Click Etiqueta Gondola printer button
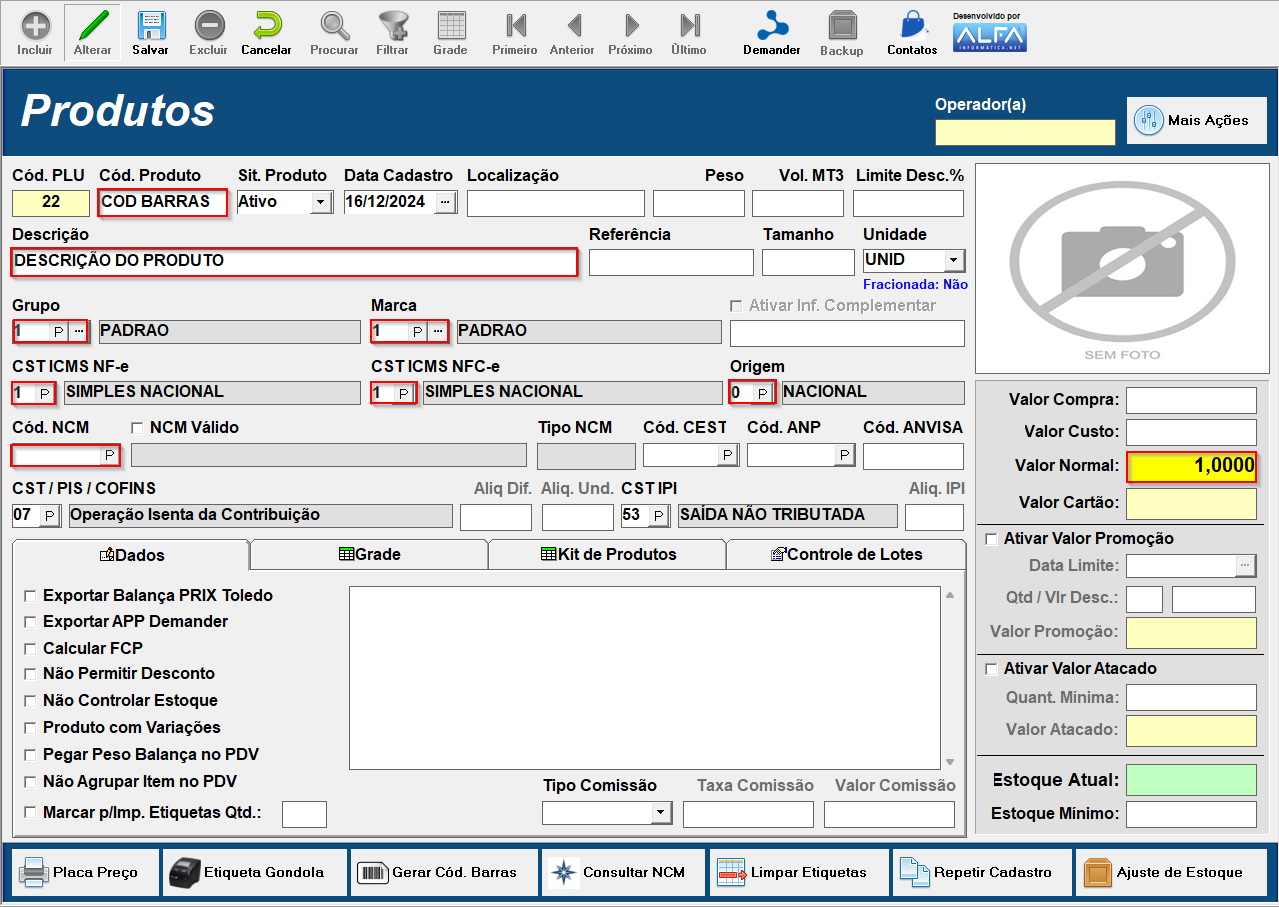 (255, 872)
